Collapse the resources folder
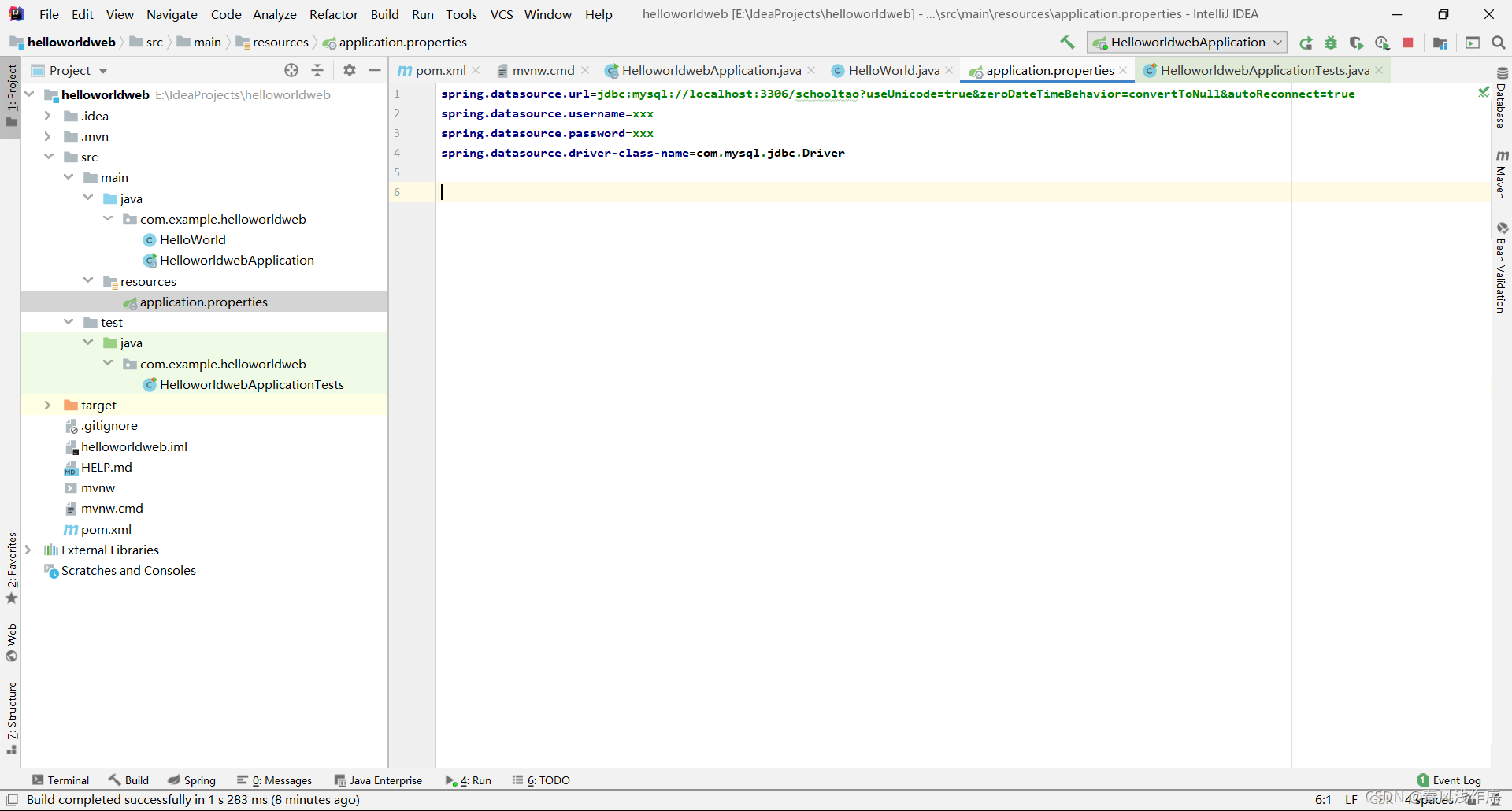The width and height of the screenshot is (1512, 811). tap(88, 281)
